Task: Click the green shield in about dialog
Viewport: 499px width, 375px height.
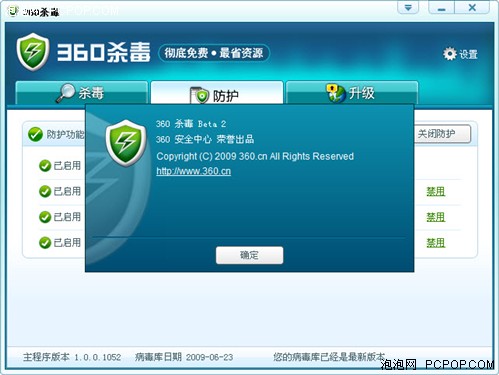Action: [126, 143]
